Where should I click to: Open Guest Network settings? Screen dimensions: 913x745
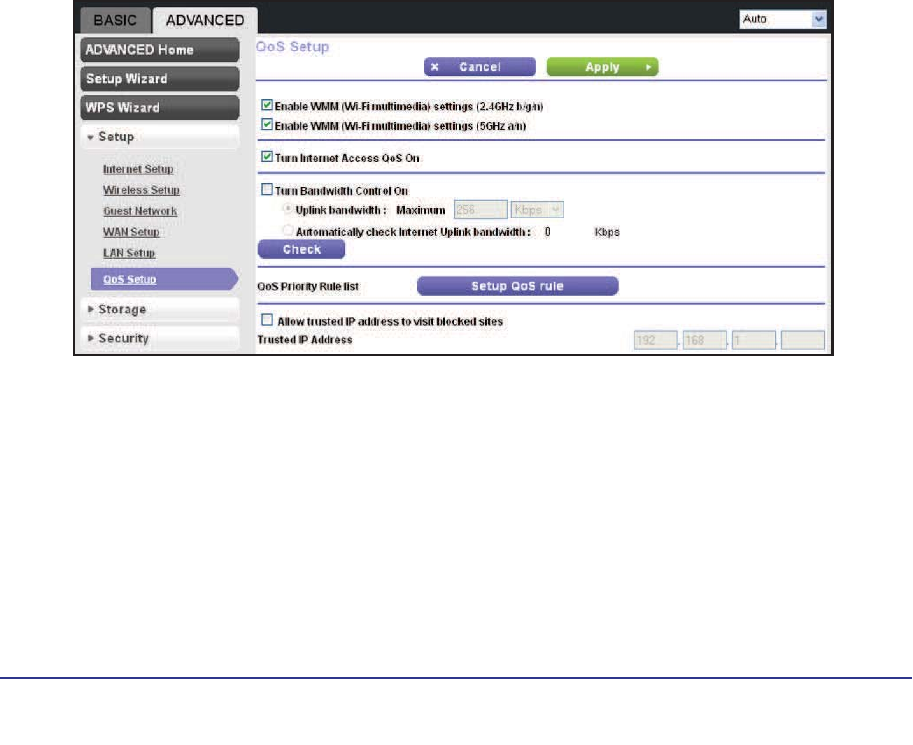tap(140, 211)
